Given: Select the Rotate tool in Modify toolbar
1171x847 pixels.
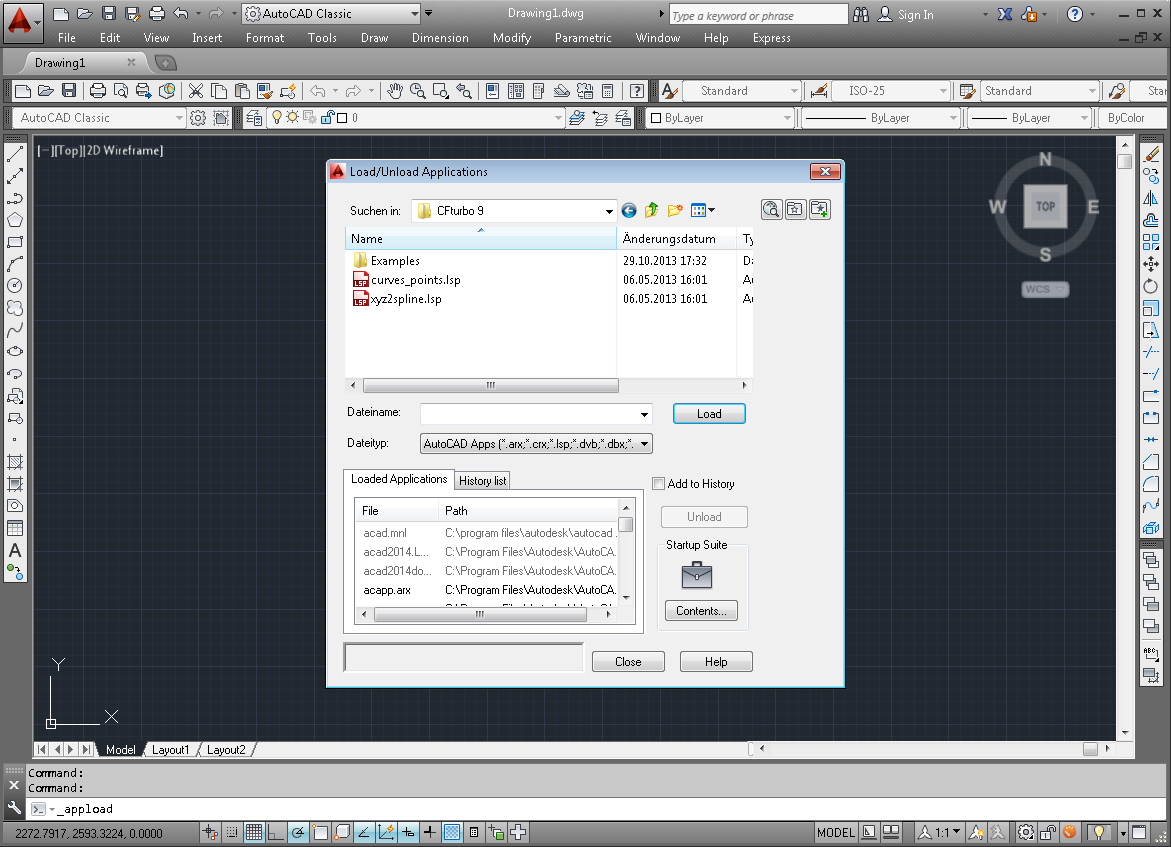Looking at the screenshot, I should pos(1151,286).
